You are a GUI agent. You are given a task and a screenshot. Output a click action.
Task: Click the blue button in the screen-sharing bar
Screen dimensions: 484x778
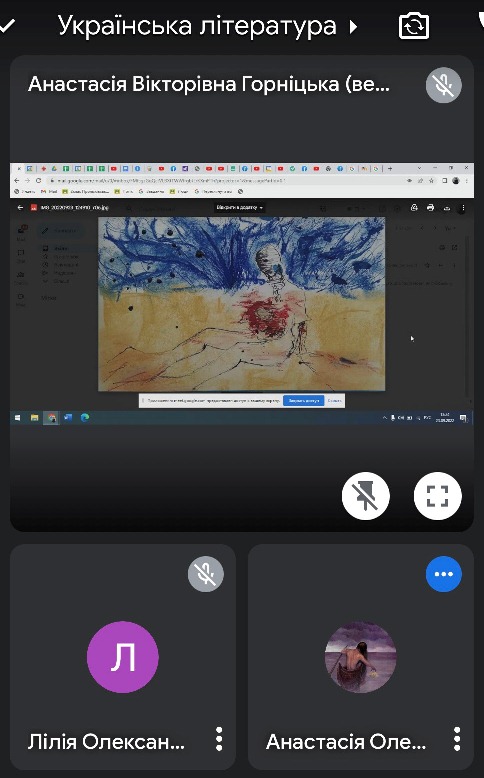pos(303,400)
